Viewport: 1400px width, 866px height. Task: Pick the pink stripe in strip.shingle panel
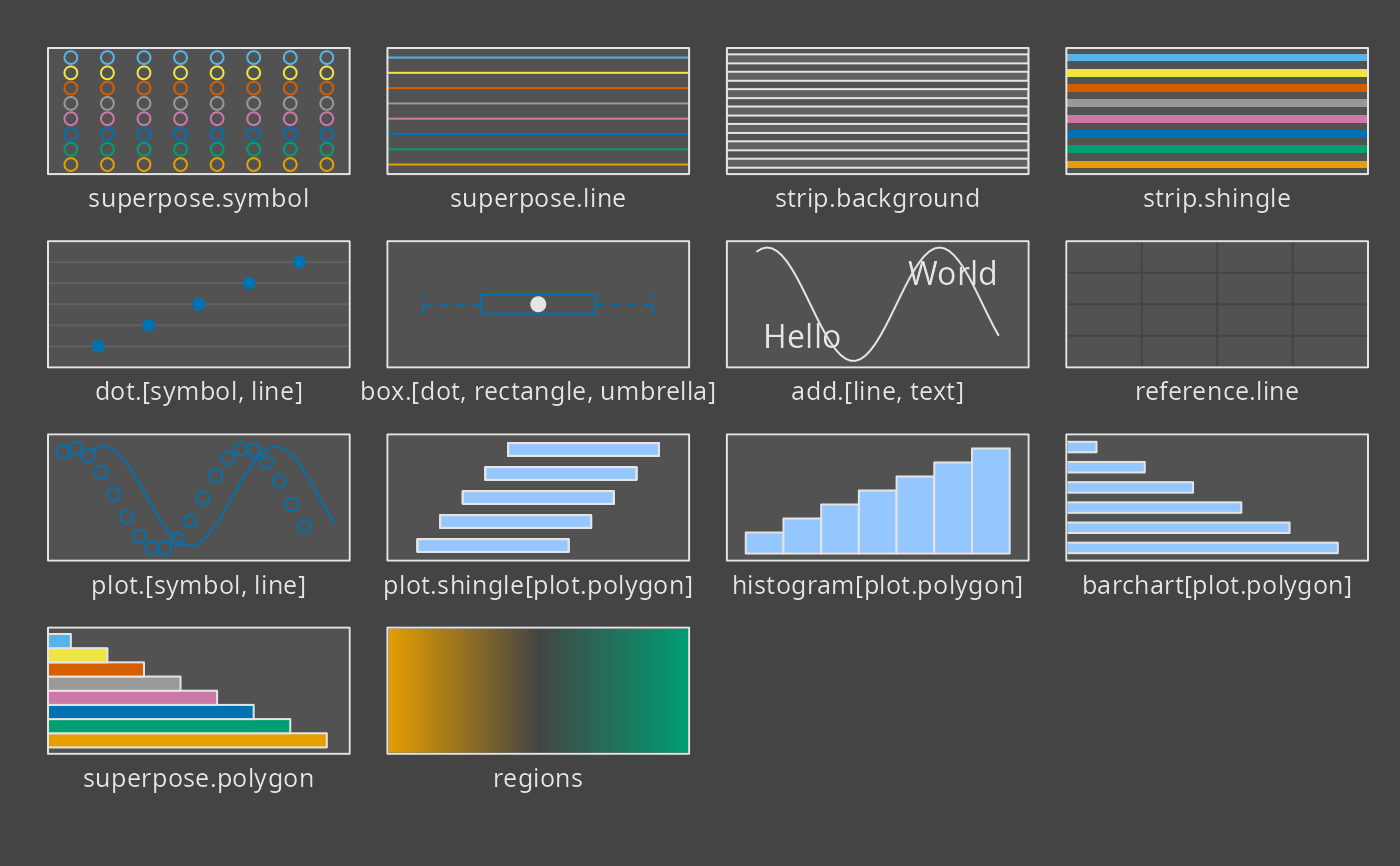click(1216, 119)
